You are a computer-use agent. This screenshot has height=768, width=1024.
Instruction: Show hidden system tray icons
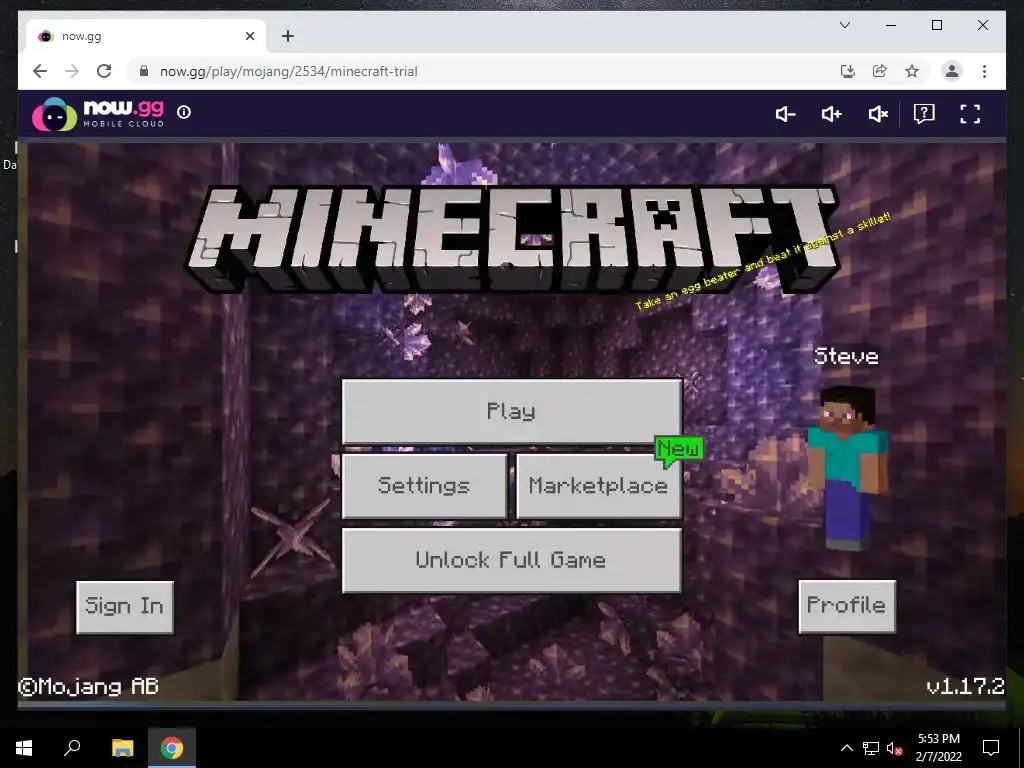[x=846, y=748]
